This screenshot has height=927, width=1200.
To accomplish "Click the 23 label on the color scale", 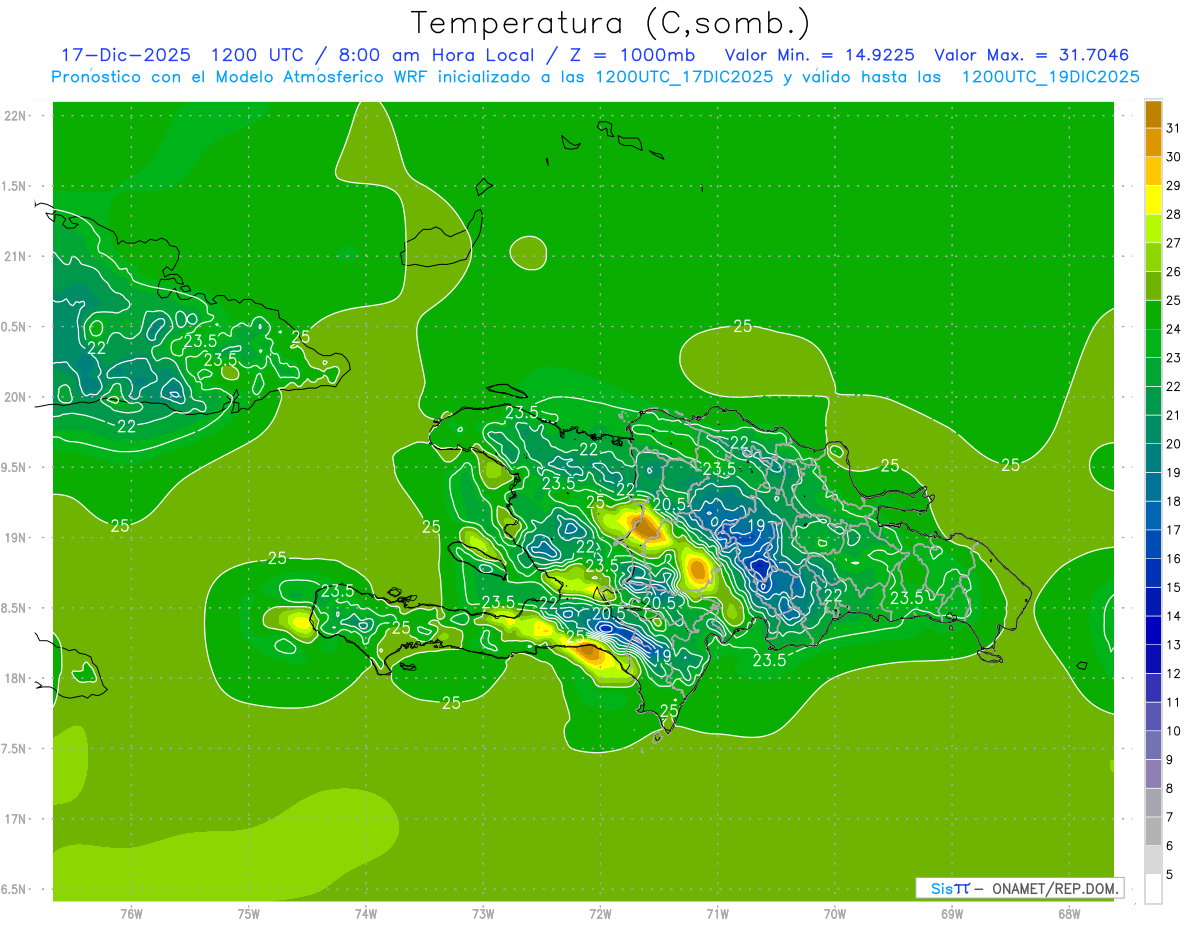I will pyautogui.click(x=1173, y=358).
